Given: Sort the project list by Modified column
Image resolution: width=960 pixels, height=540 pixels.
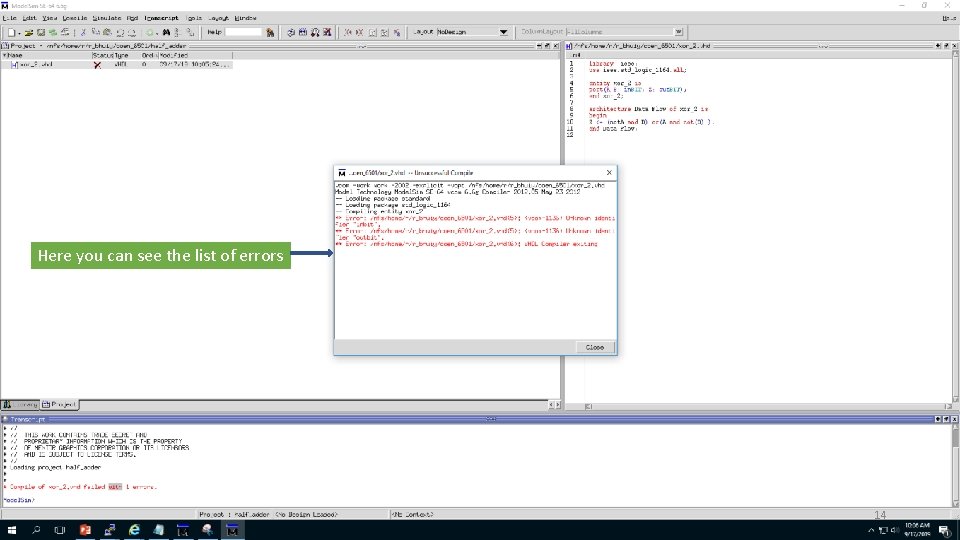Looking at the screenshot, I should pos(195,55).
